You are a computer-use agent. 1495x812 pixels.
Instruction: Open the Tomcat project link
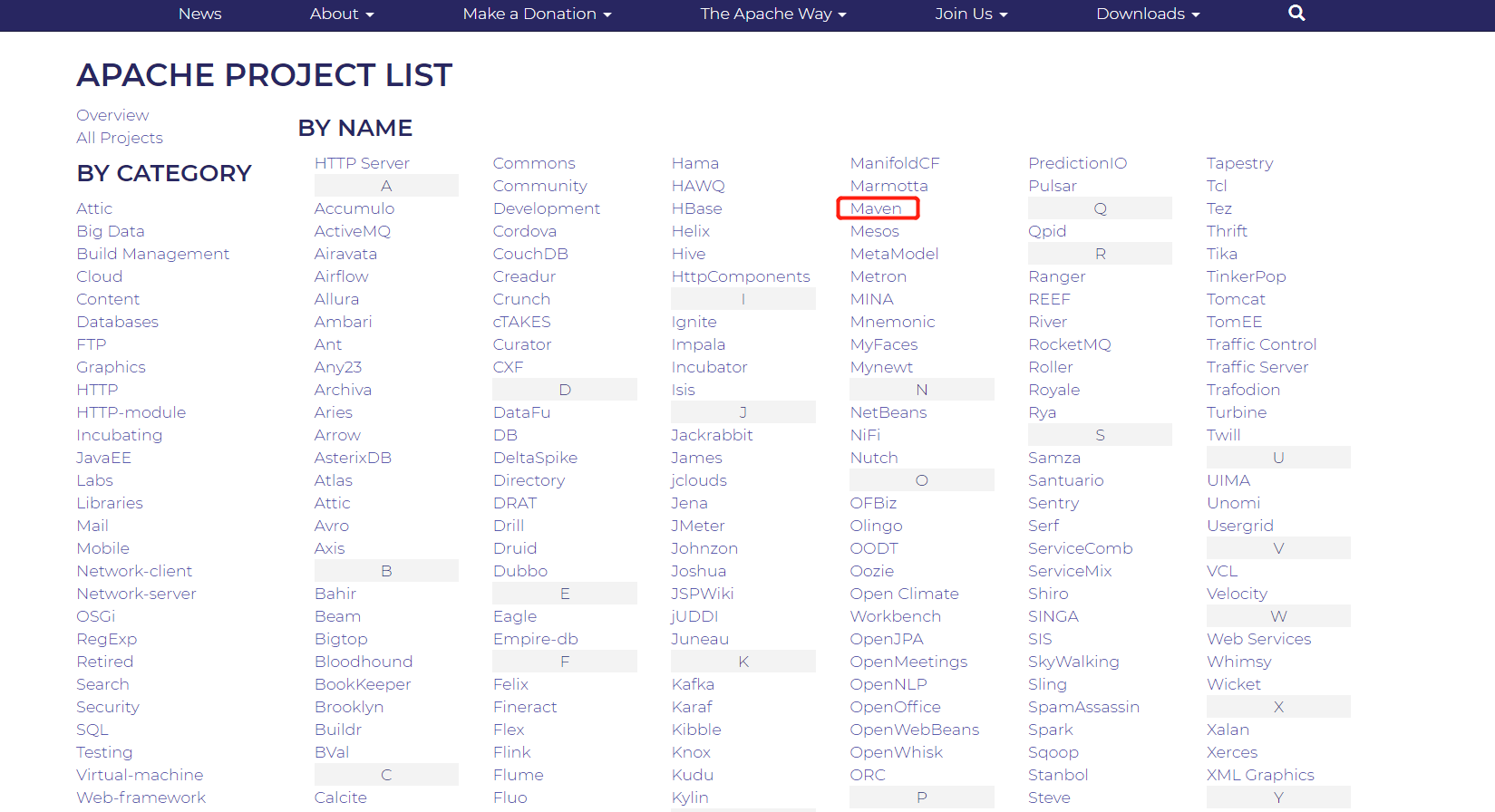click(x=1237, y=299)
